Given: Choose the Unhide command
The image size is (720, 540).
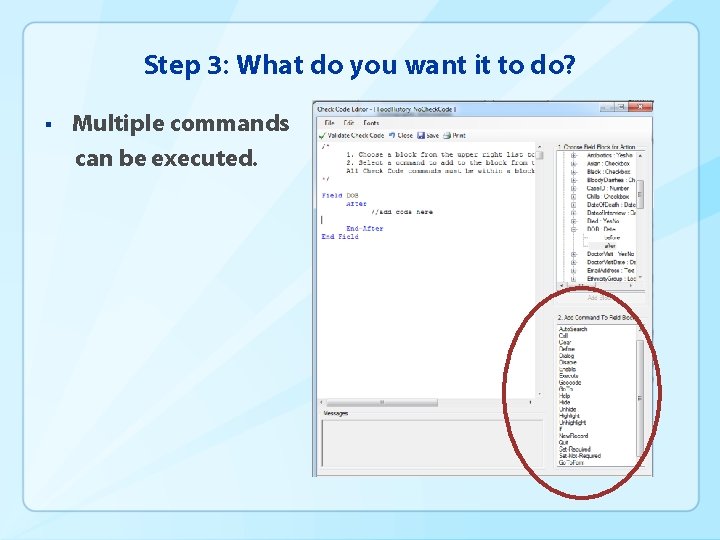Looking at the screenshot, I should tap(567, 409).
